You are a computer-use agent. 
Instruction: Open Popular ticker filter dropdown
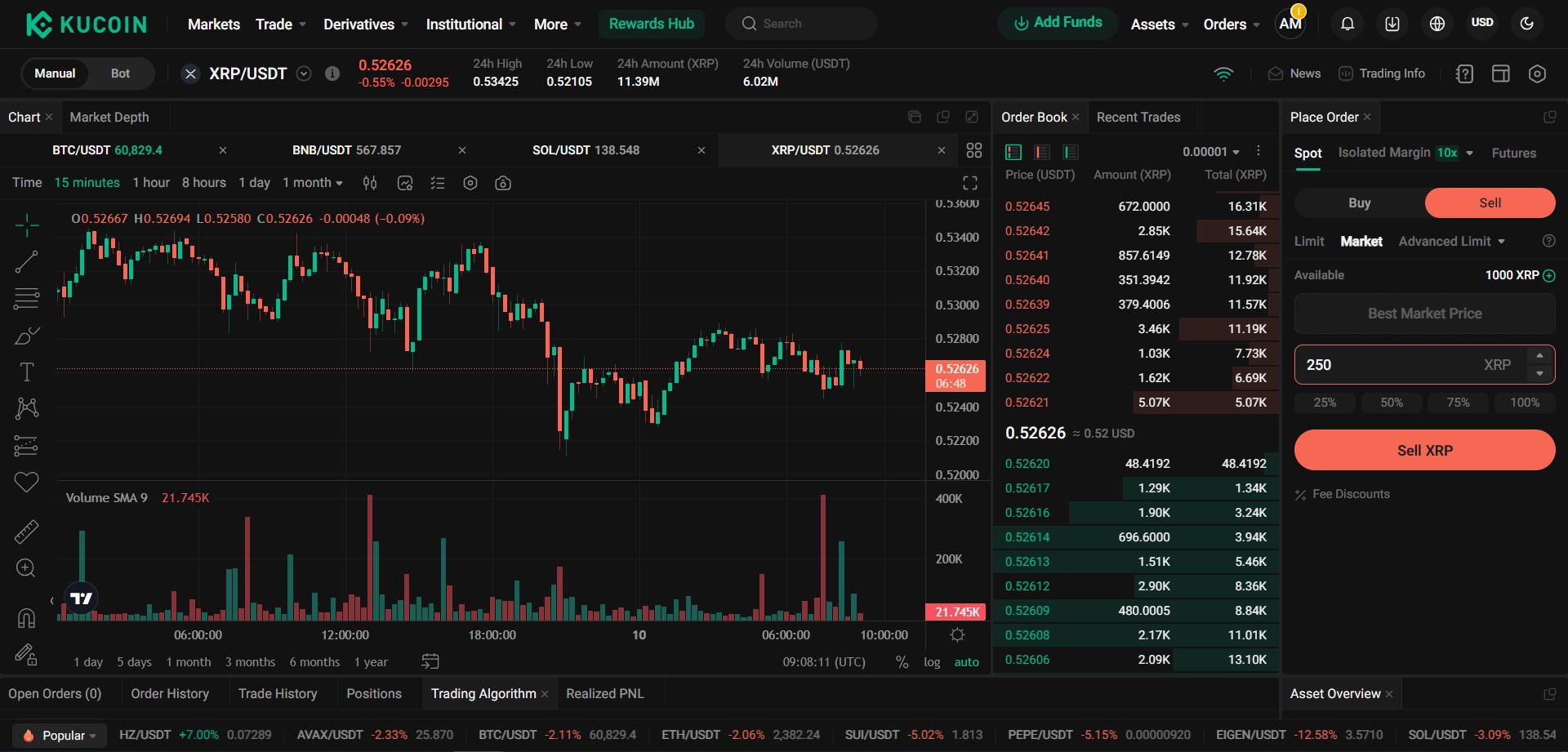click(x=60, y=736)
